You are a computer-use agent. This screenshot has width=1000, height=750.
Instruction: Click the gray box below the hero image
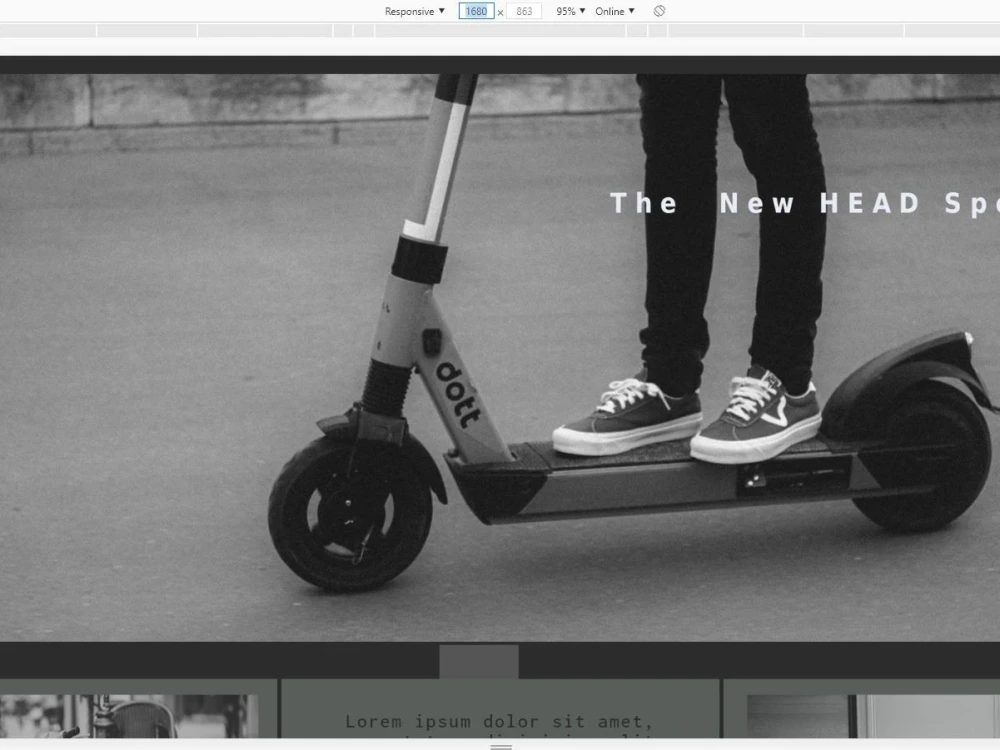coord(479,661)
